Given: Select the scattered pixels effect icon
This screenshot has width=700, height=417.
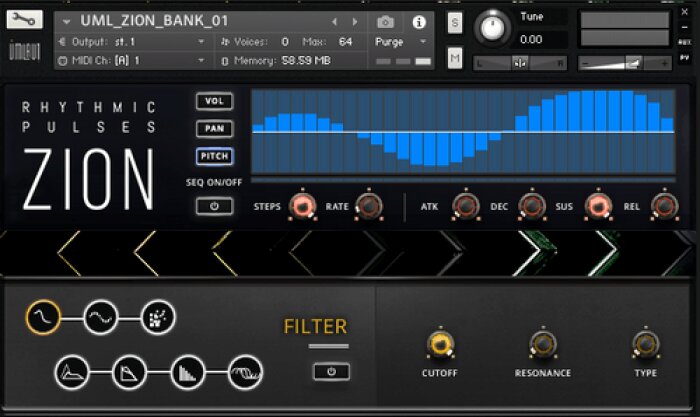Looking at the screenshot, I should click(158, 317).
